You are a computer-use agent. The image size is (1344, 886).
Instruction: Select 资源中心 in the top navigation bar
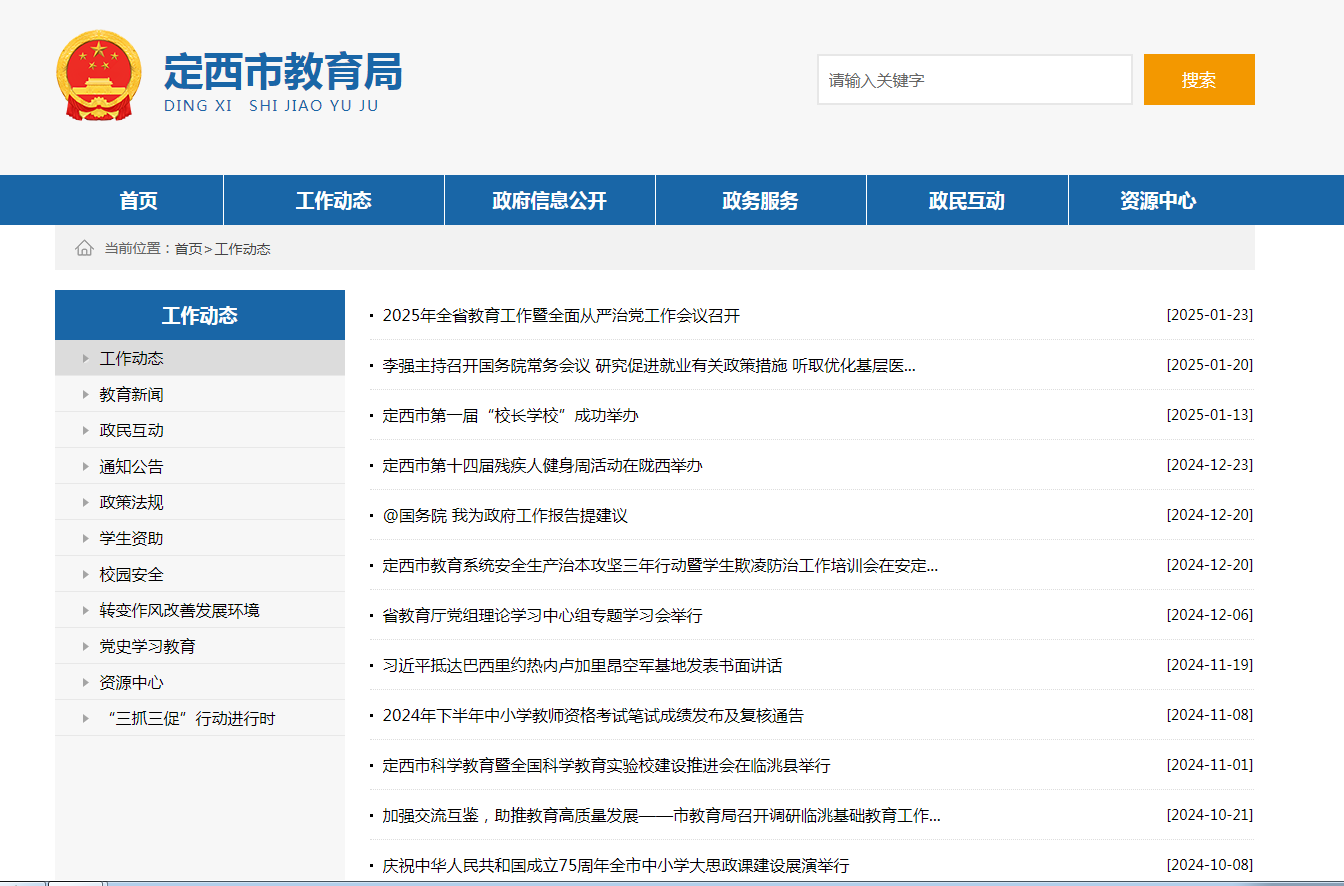click(1158, 200)
